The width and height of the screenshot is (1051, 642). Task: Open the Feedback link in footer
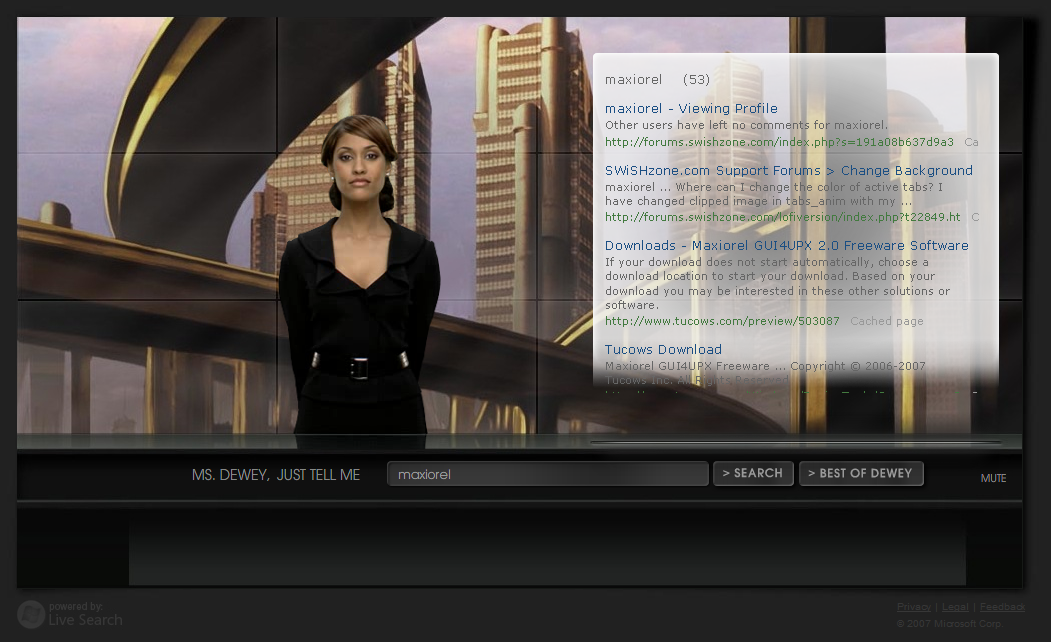point(1002,606)
